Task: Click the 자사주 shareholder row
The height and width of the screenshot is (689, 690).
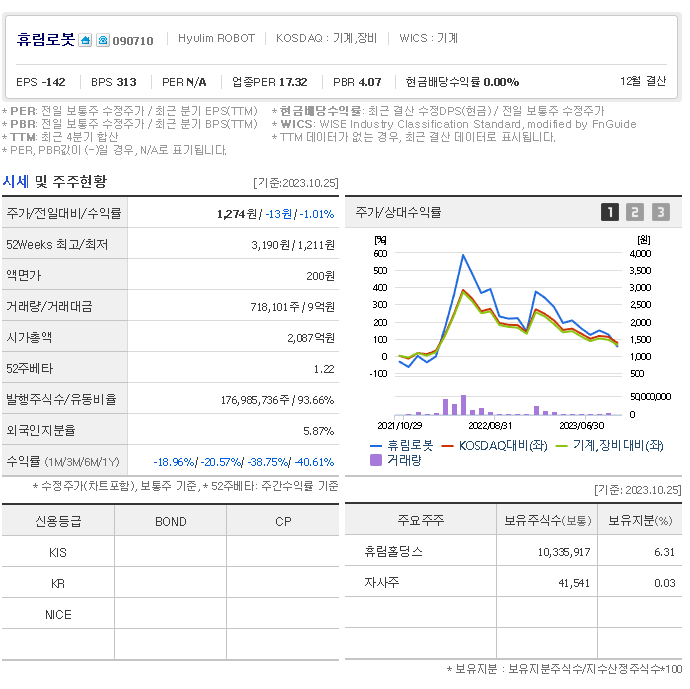Action: click(513, 583)
